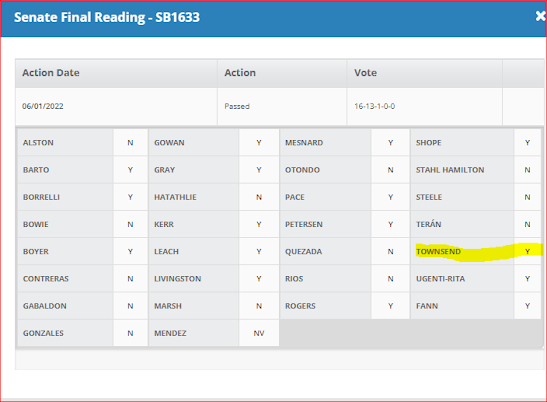
Task: Click the QUEZADA name cell
Action: (325, 251)
